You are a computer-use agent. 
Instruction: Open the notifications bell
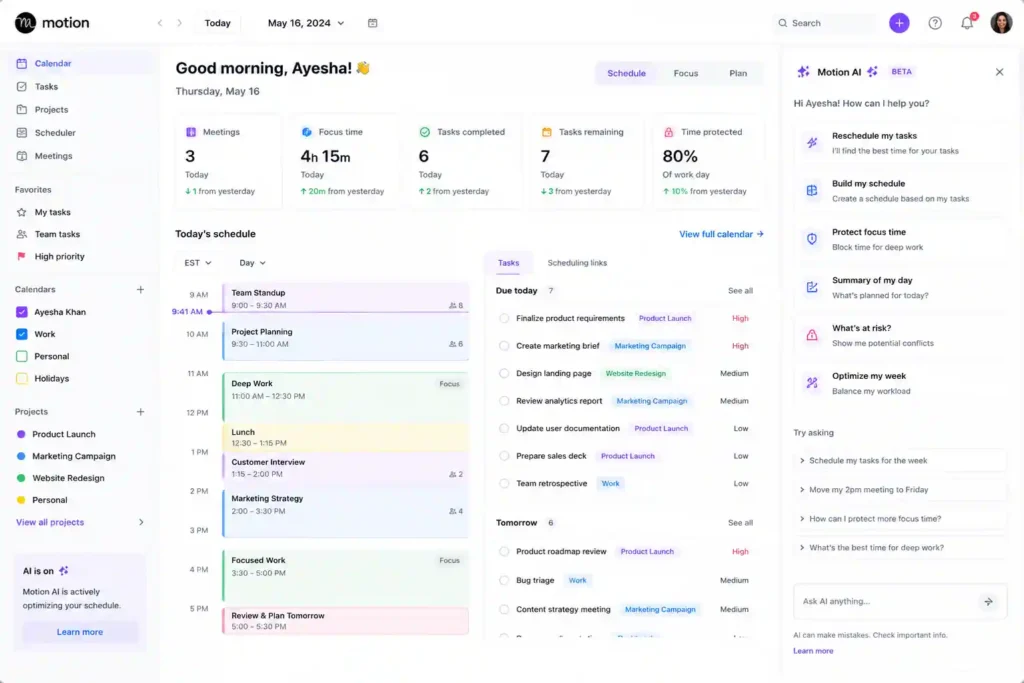pyautogui.click(x=967, y=23)
